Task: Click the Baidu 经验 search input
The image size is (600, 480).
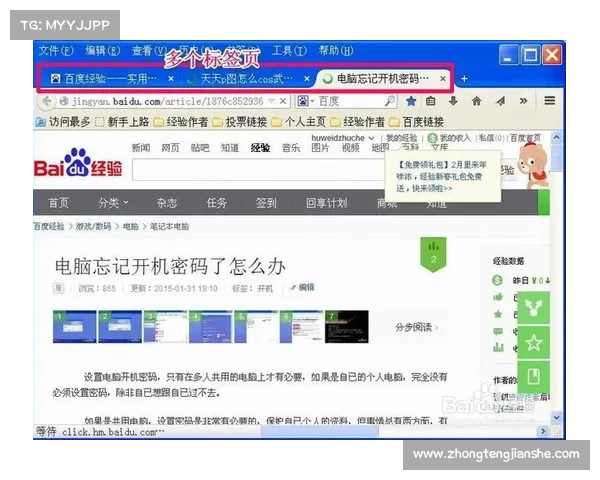Action: pyautogui.click(x=259, y=170)
